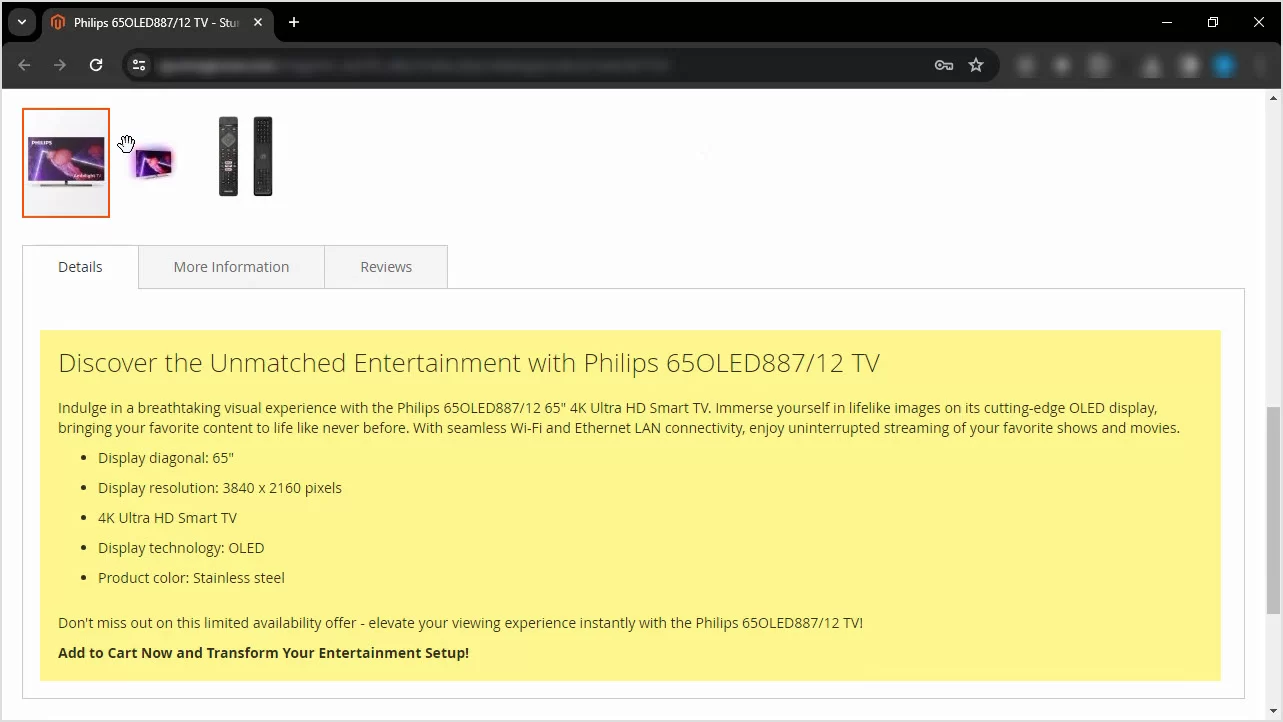Go back to the previous page
Viewport: 1283px width, 722px height.
tap(24, 65)
